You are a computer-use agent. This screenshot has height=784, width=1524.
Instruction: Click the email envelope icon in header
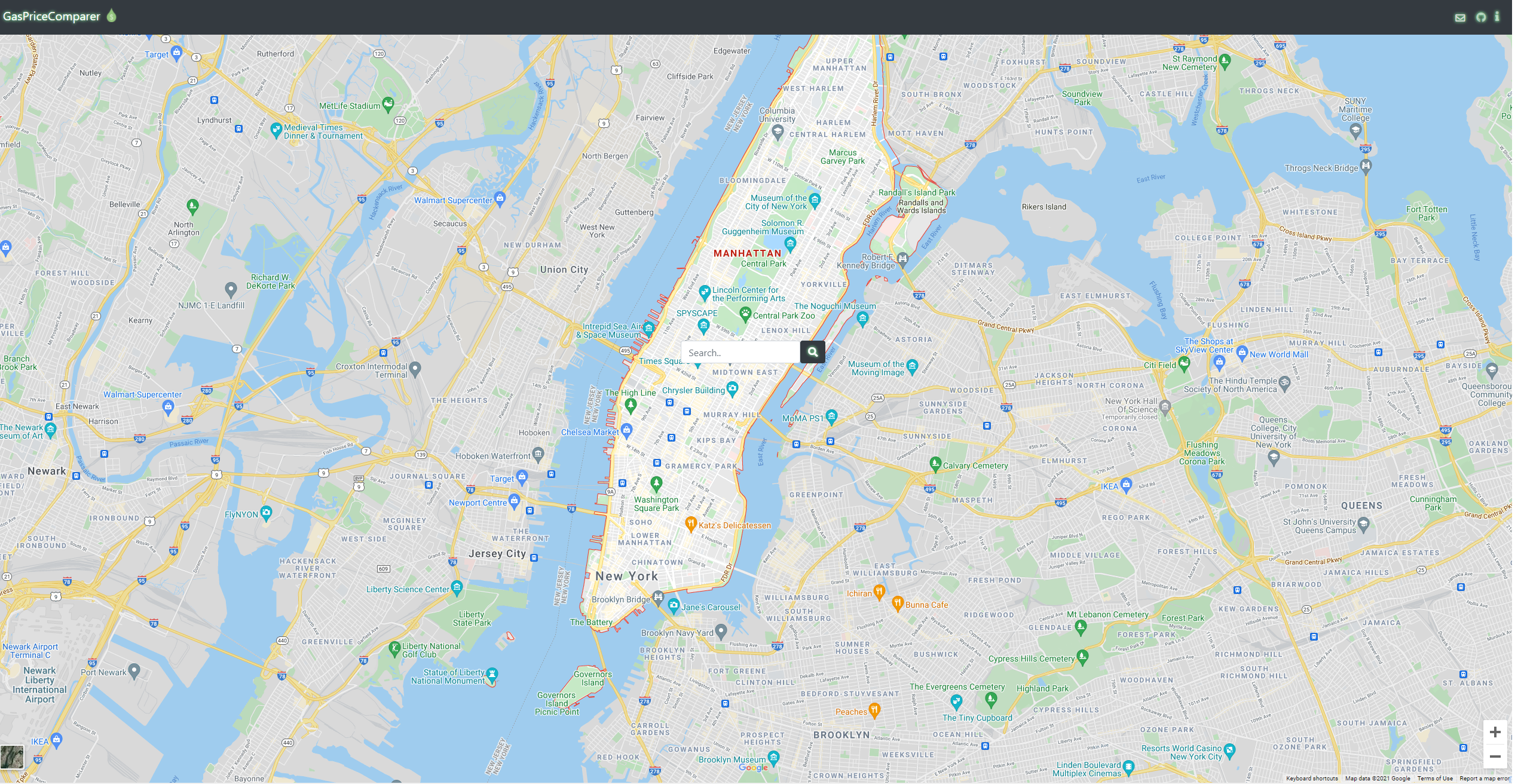pyautogui.click(x=1459, y=17)
